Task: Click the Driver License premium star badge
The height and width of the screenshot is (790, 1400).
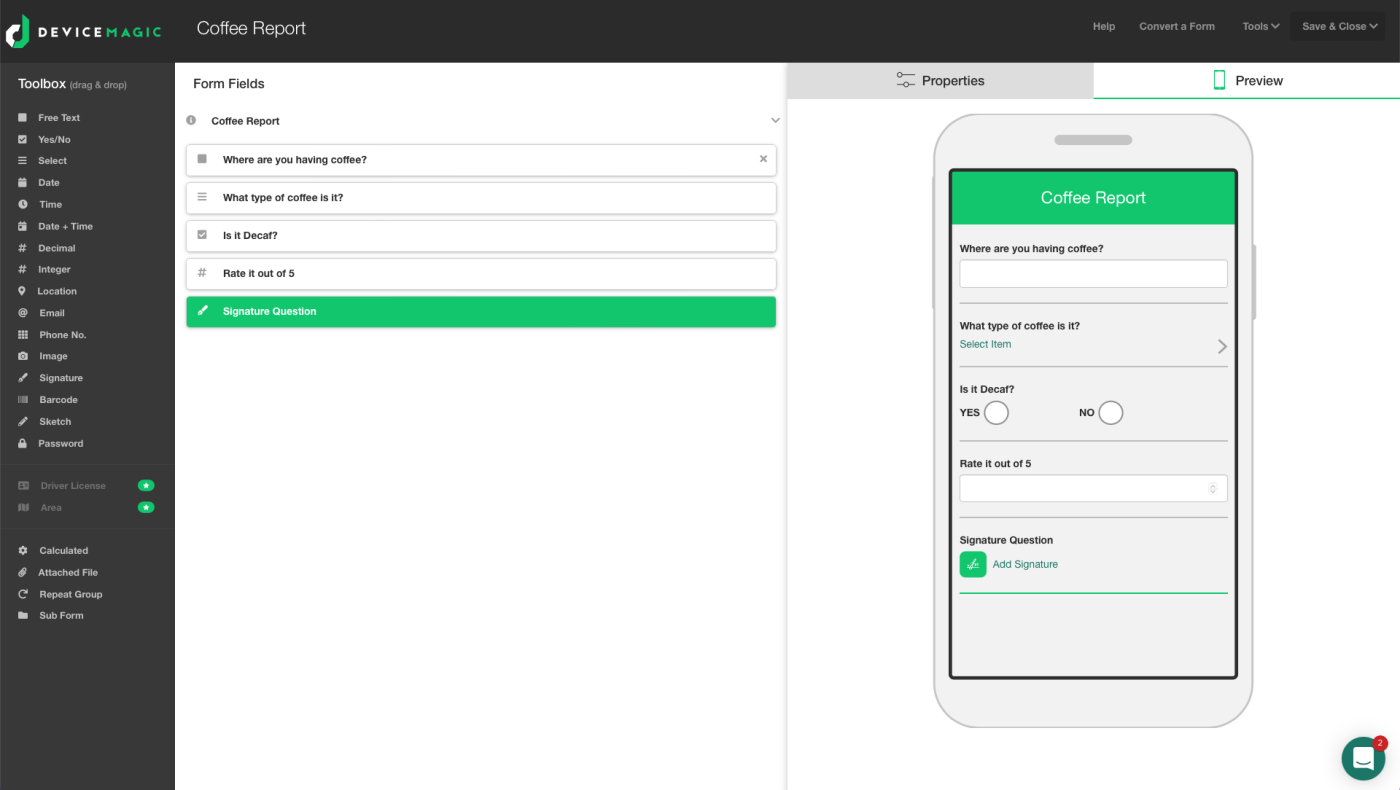Action: tap(146, 485)
